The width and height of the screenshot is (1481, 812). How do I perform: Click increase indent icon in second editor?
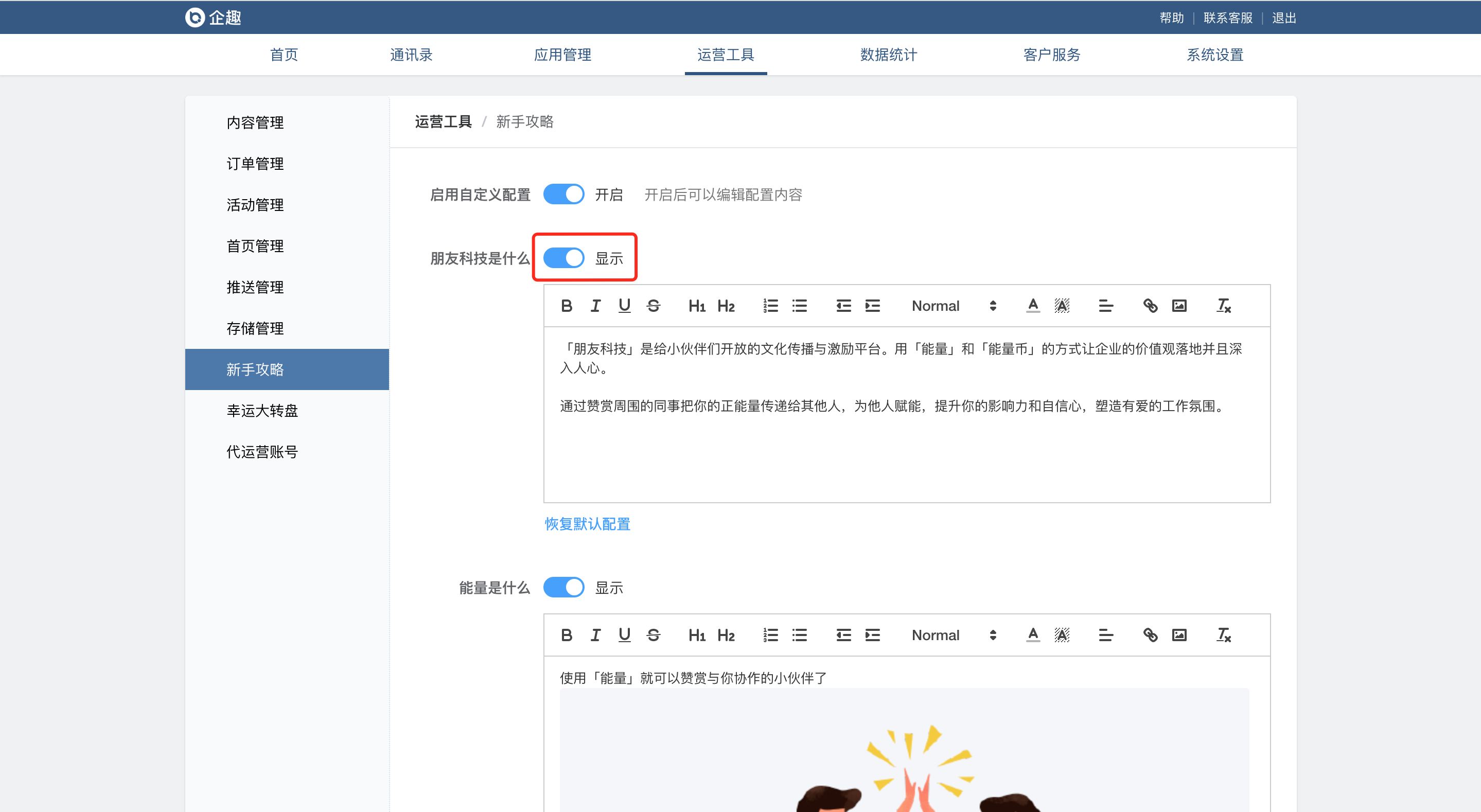(x=873, y=636)
